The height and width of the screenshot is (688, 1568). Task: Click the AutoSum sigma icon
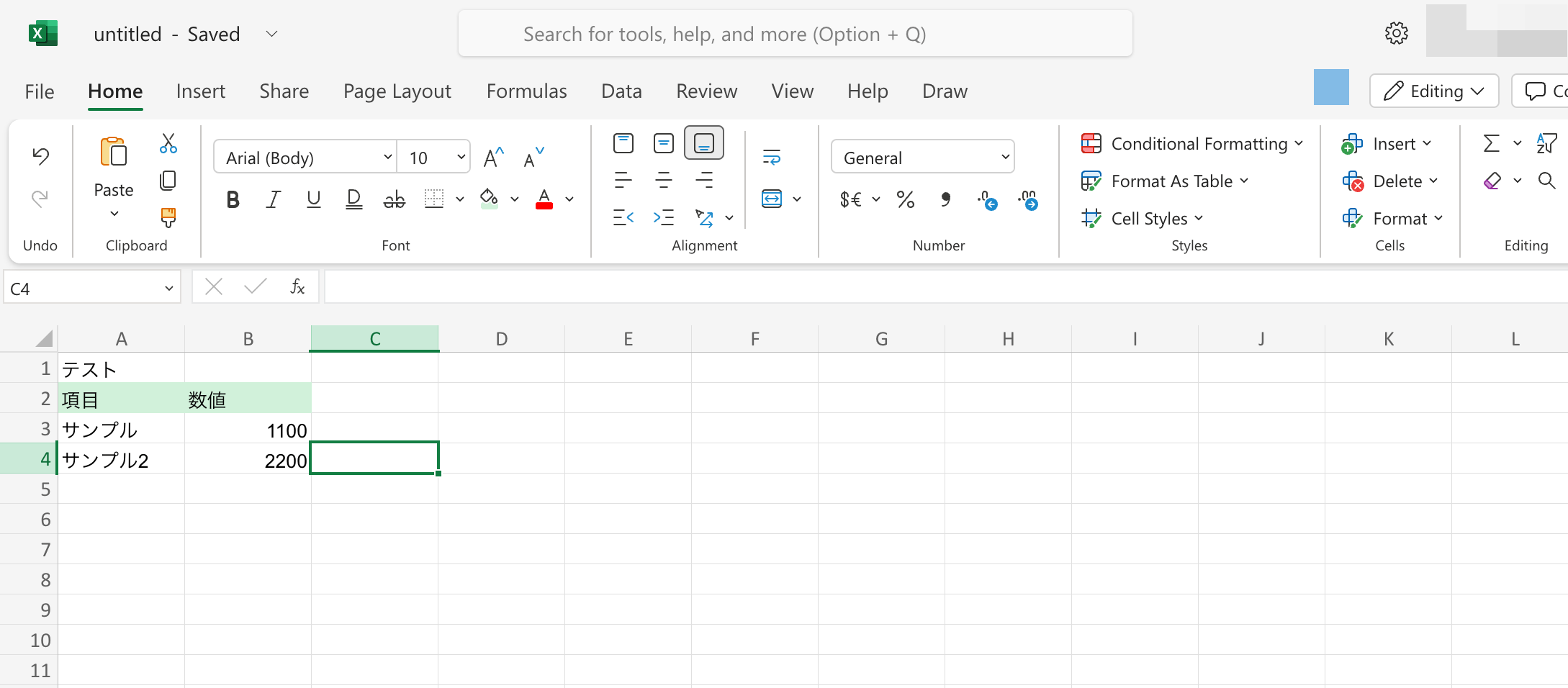point(1492,143)
